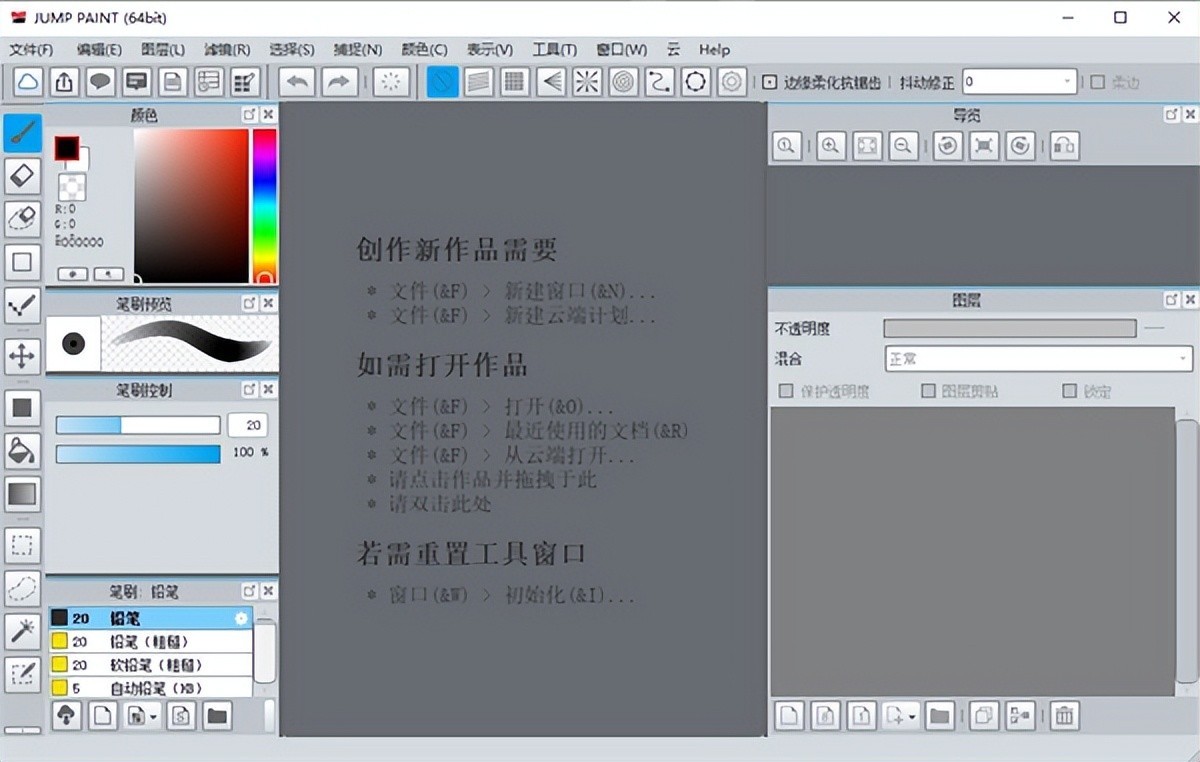Click the zoom-in icon in the Navigator panel
Image resolution: width=1200 pixels, height=762 pixels.
coord(830,146)
